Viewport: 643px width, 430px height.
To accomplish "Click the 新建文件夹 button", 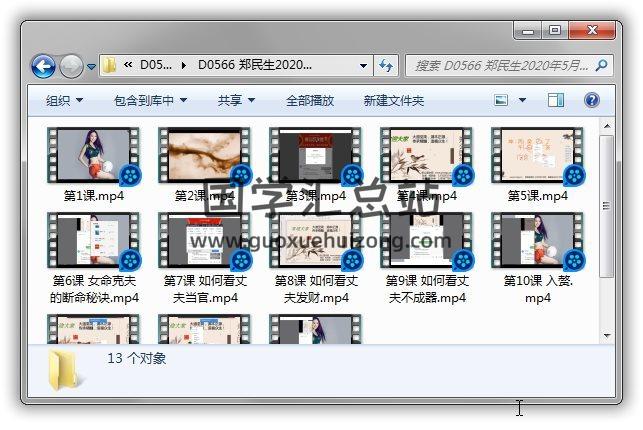I will (393, 101).
